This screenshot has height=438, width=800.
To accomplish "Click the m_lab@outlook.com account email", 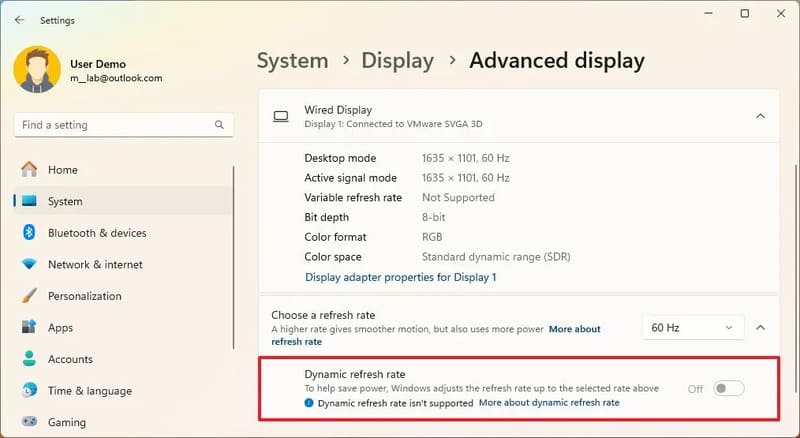I will click(116, 78).
